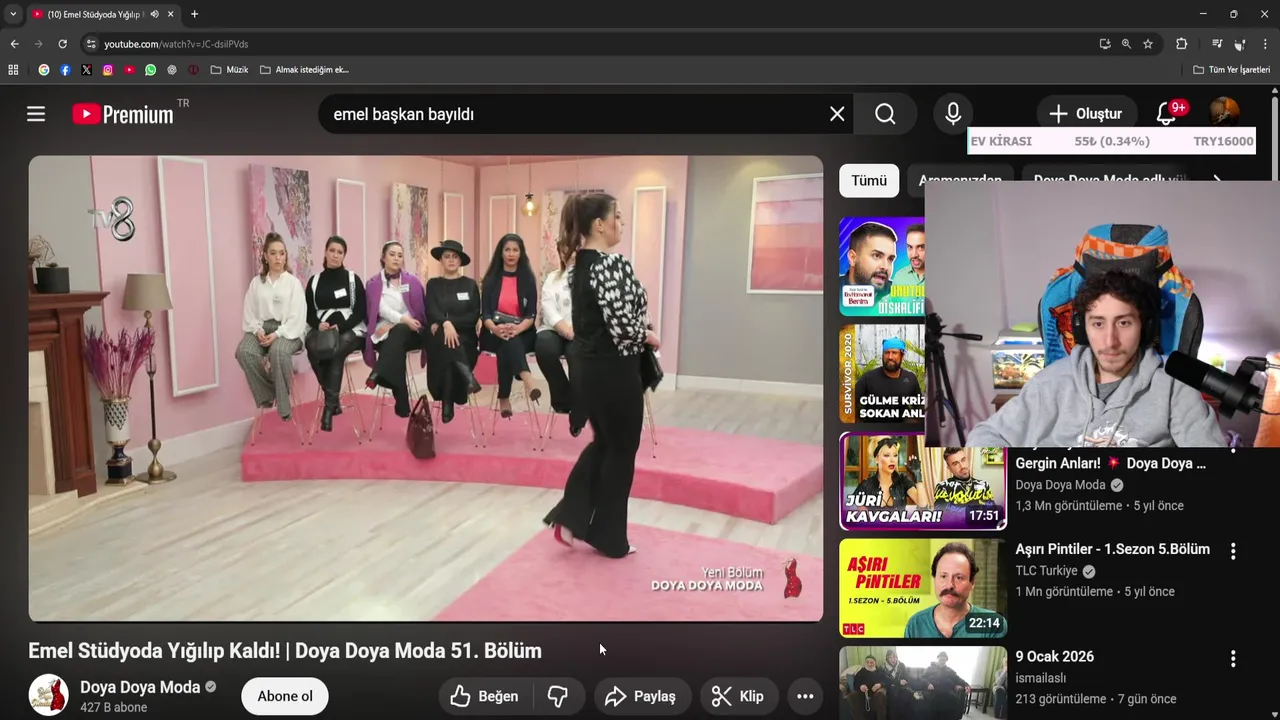Open Google bookmark icon

pos(44,70)
